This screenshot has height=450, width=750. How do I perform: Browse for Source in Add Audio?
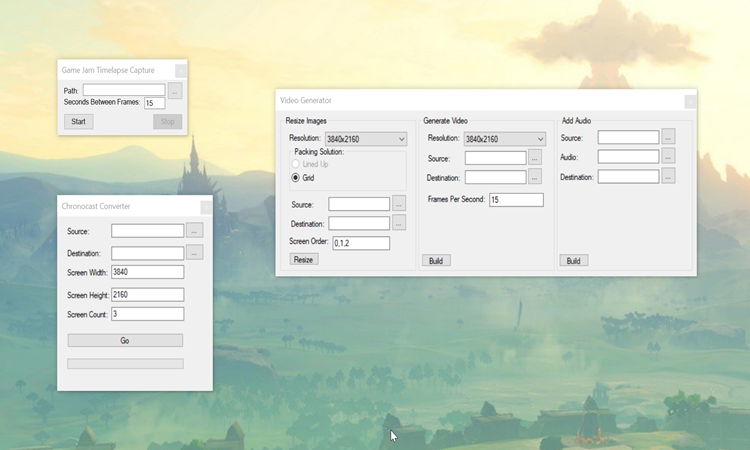(x=668, y=136)
